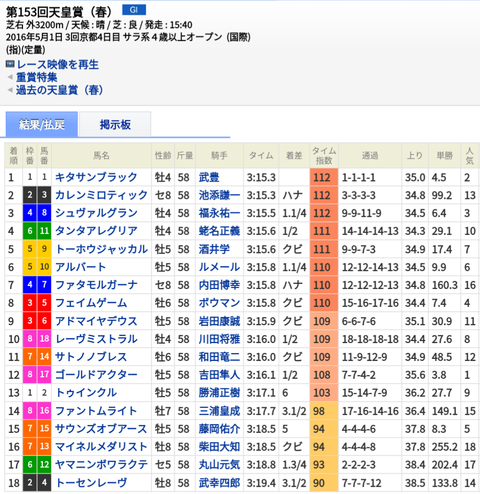Open jockey 丸山元気 profile
Viewport: 480px width, 494px height.
click(219, 465)
